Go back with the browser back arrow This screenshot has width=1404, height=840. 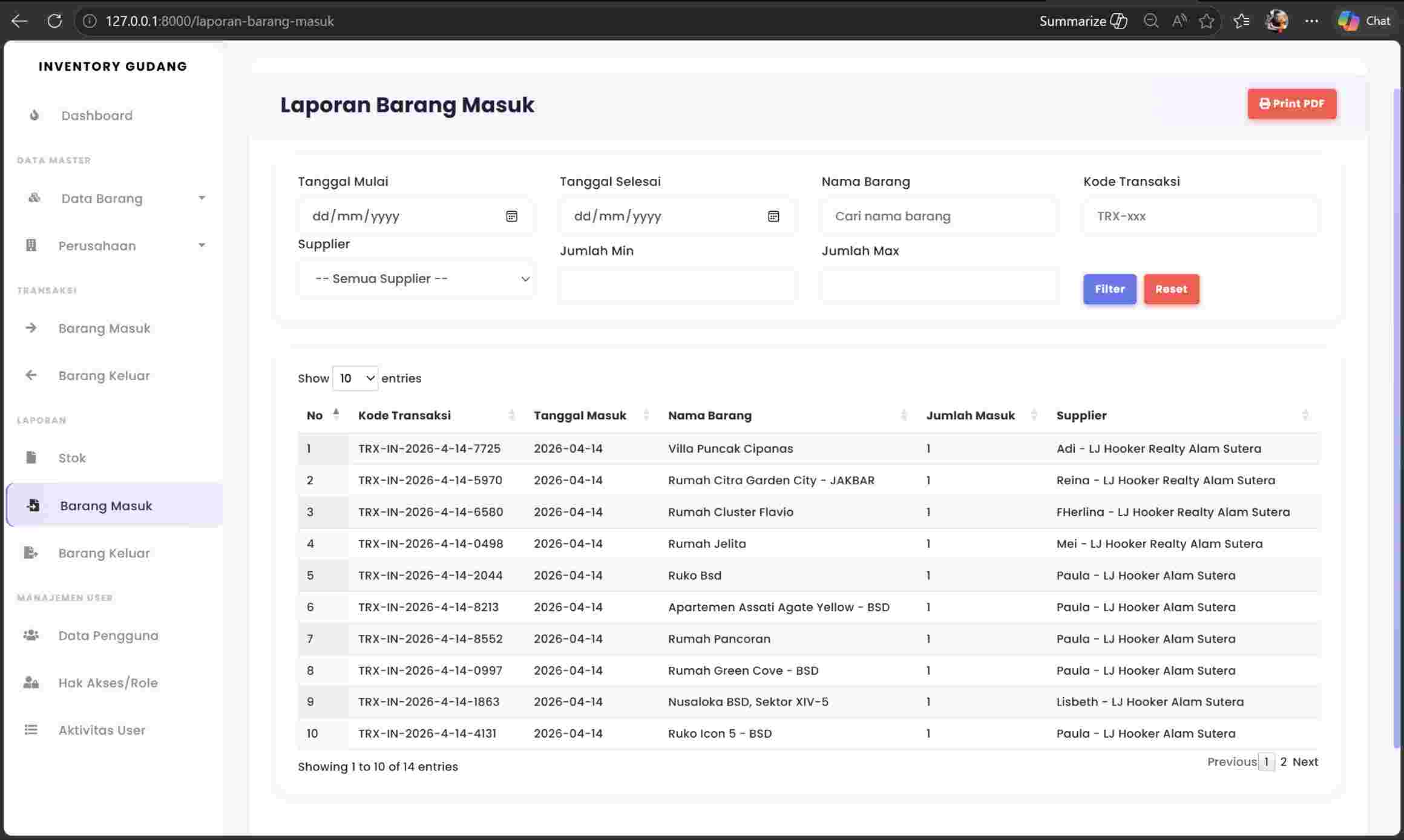[19, 21]
